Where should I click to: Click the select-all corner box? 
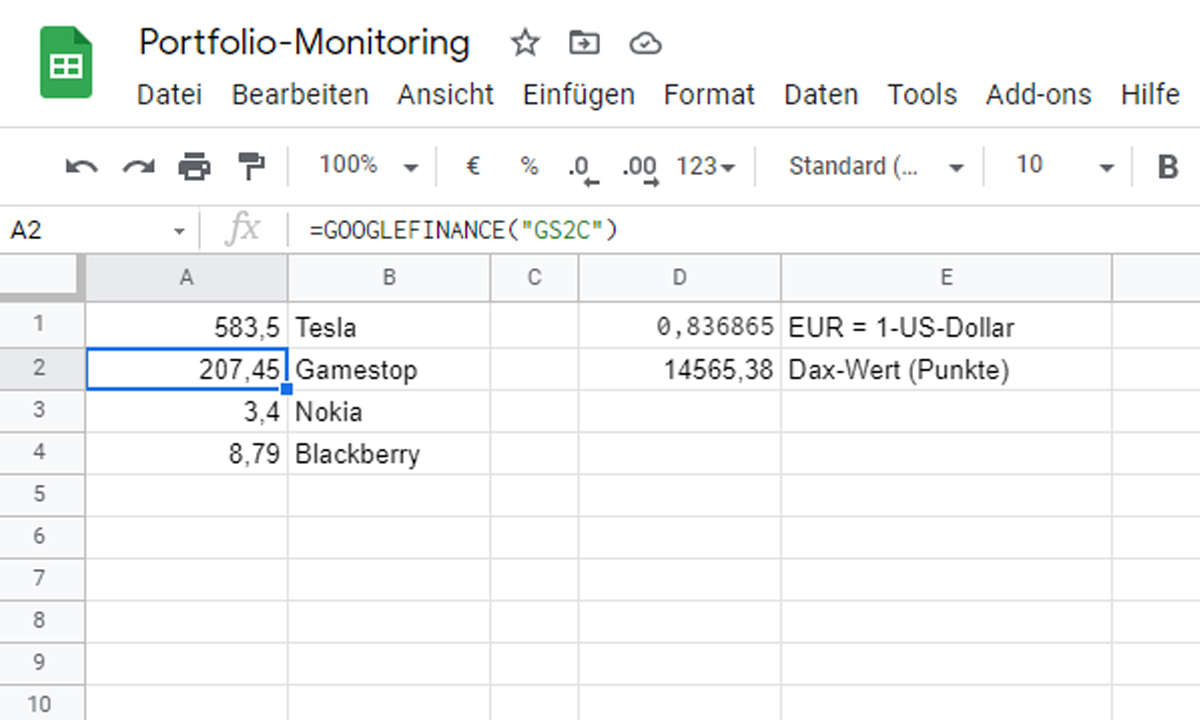[x=41, y=278]
